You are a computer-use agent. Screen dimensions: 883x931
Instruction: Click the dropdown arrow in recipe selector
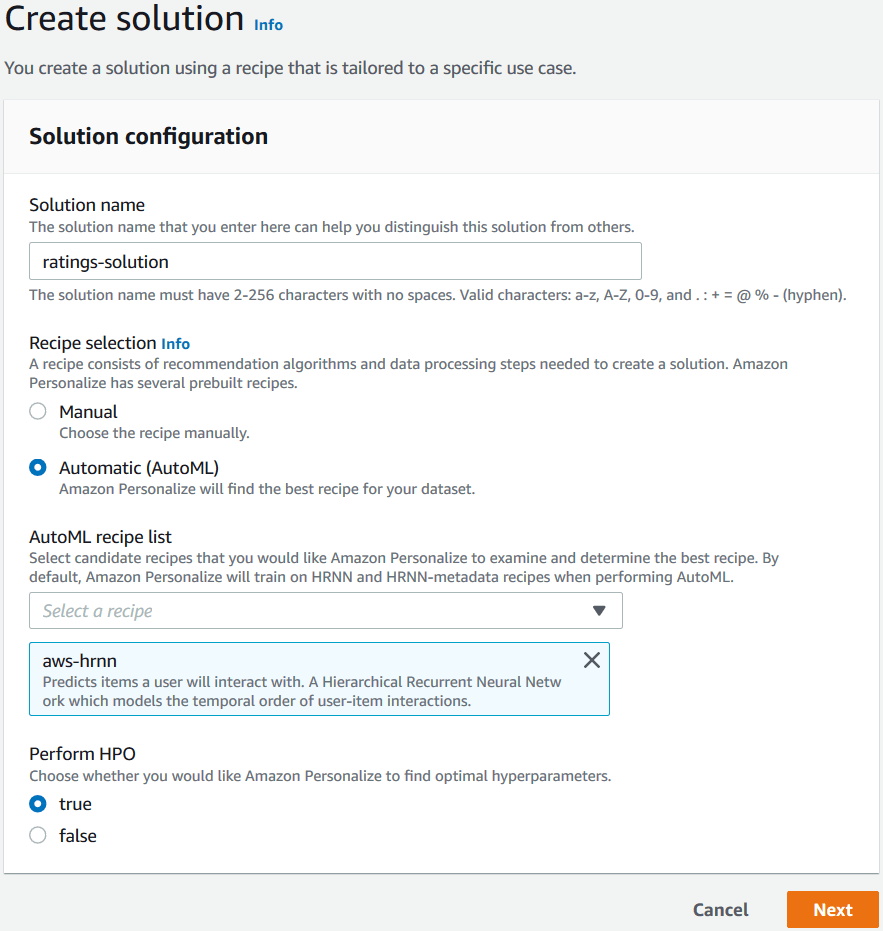pos(599,611)
